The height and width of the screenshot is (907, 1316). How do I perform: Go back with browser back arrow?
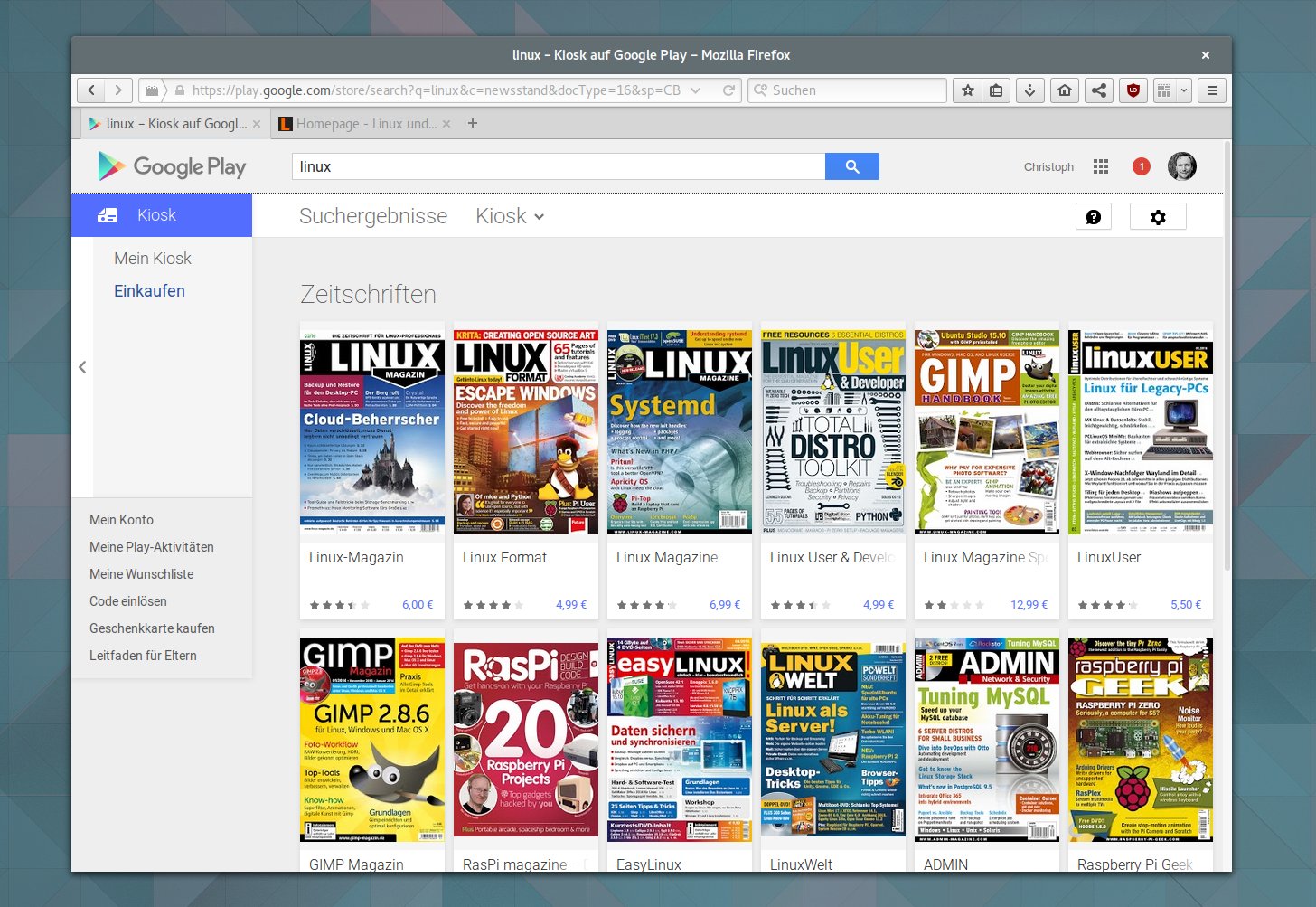coord(91,90)
